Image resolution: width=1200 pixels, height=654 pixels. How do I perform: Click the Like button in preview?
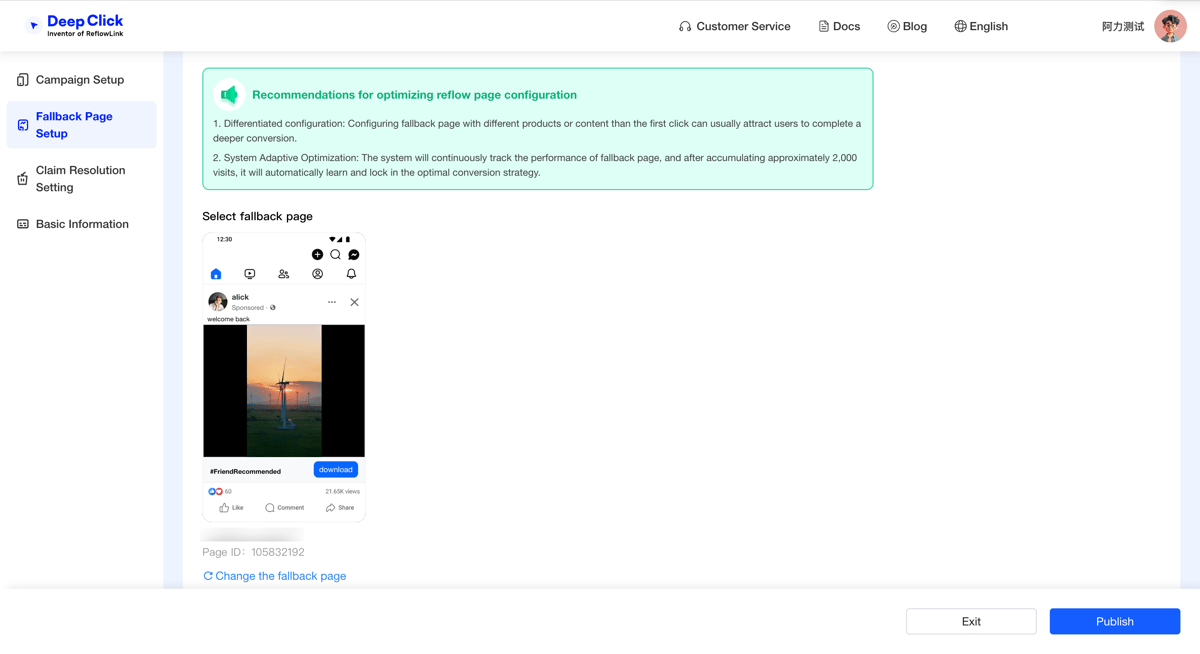coord(231,508)
